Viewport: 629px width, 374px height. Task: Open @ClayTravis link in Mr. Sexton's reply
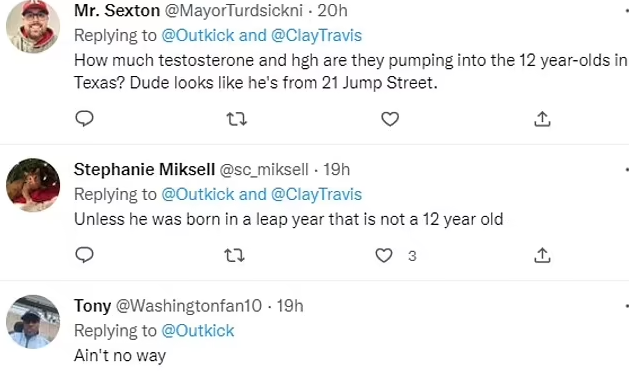[x=316, y=35]
